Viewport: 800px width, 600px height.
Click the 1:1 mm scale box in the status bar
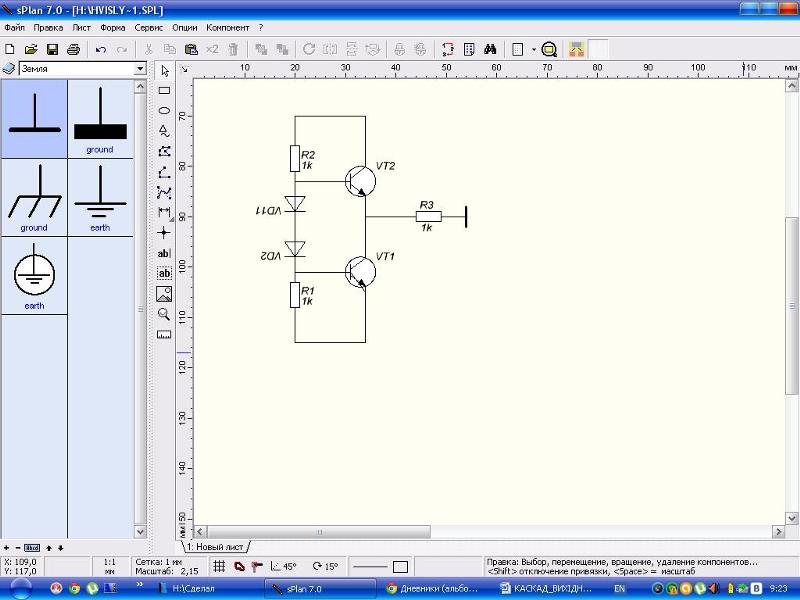click(x=110, y=566)
